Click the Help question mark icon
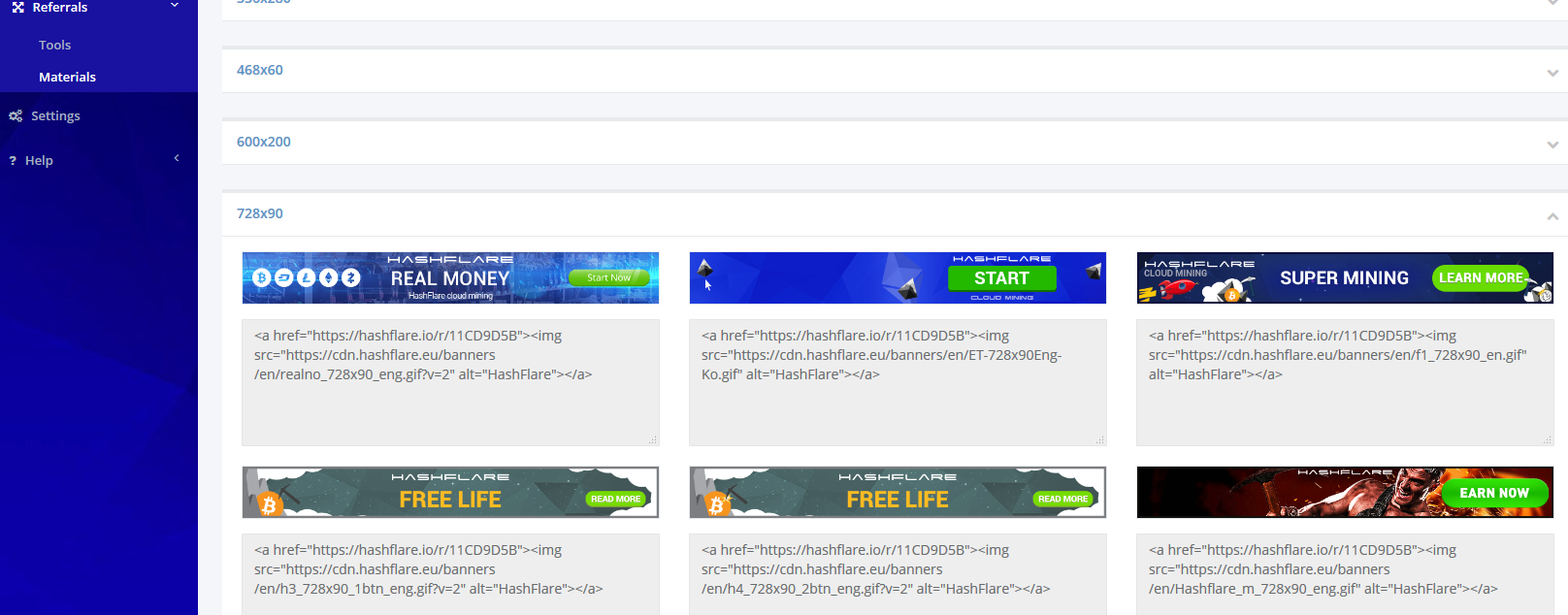The image size is (1568, 615). point(13,161)
